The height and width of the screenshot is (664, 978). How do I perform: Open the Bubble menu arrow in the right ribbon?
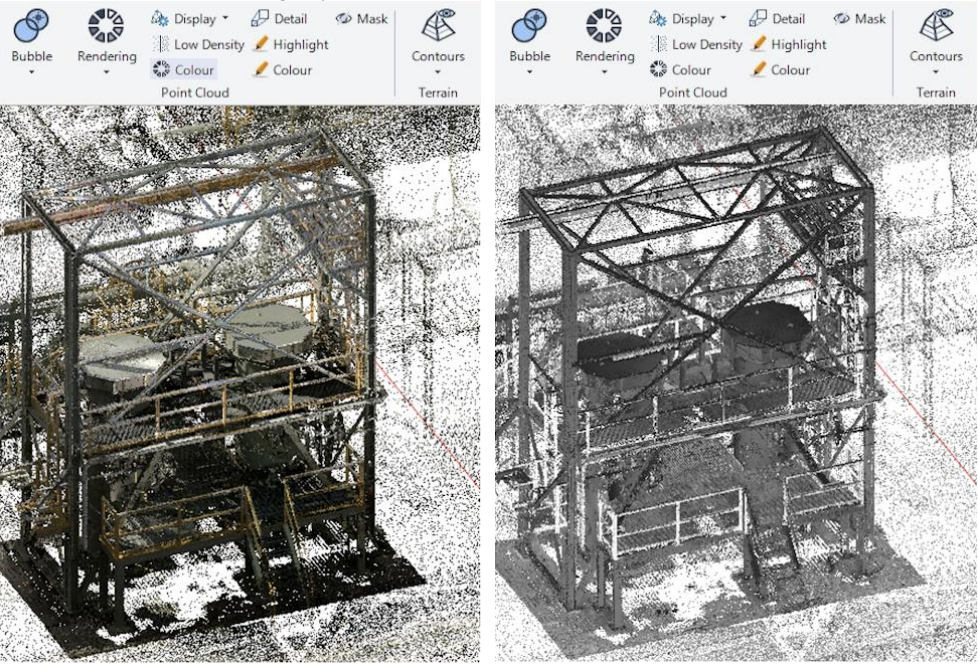click(530, 72)
